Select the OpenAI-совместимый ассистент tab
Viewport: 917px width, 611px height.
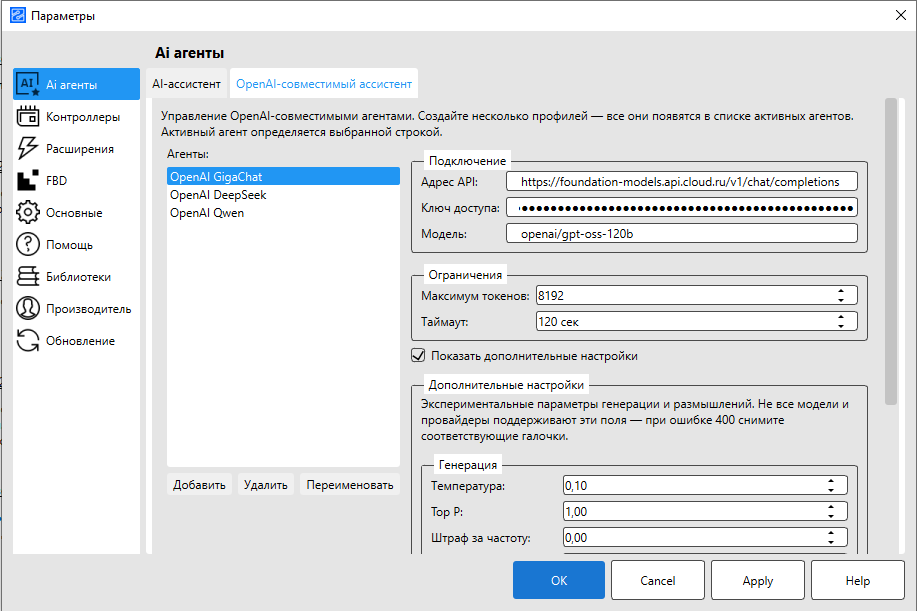[x=324, y=84]
